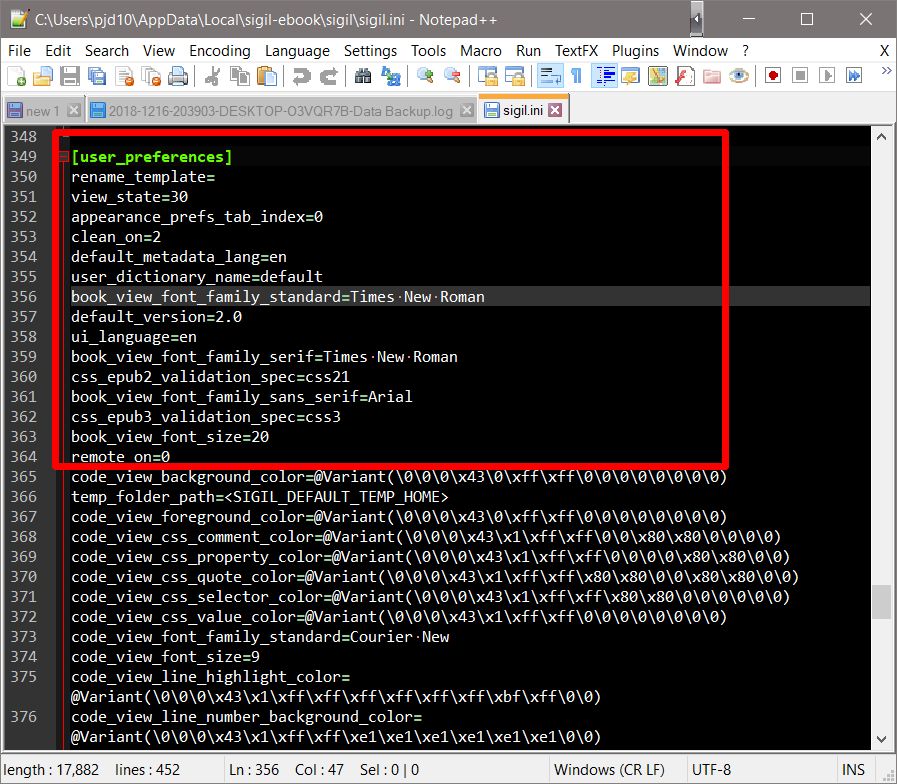Open the Window menu
This screenshot has width=897, height=784.
coord(700,51)
